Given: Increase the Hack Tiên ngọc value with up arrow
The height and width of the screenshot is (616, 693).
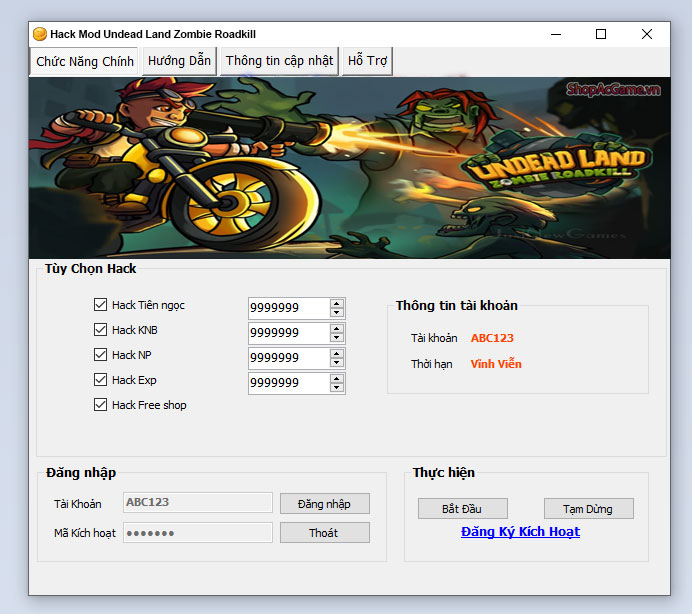Looking at the screenshot, I should (337, 303).
